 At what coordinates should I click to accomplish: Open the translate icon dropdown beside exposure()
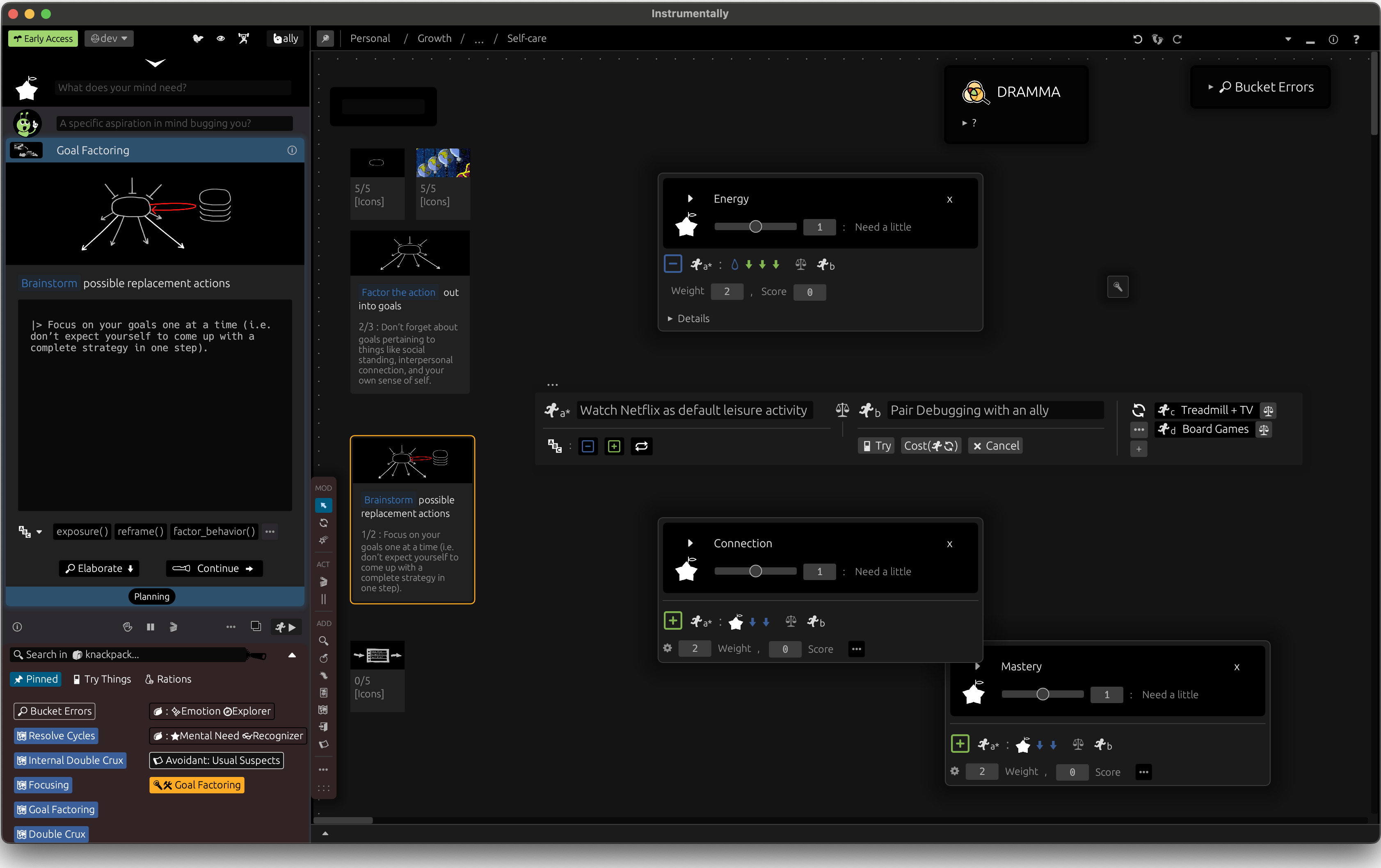[30, 532]
